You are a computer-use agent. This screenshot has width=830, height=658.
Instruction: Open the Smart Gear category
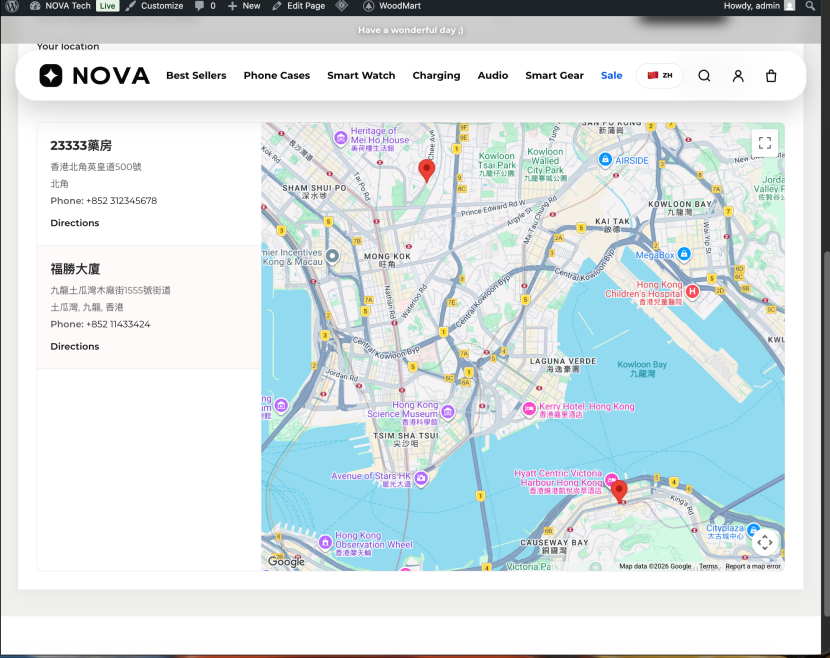click(554, 76)
